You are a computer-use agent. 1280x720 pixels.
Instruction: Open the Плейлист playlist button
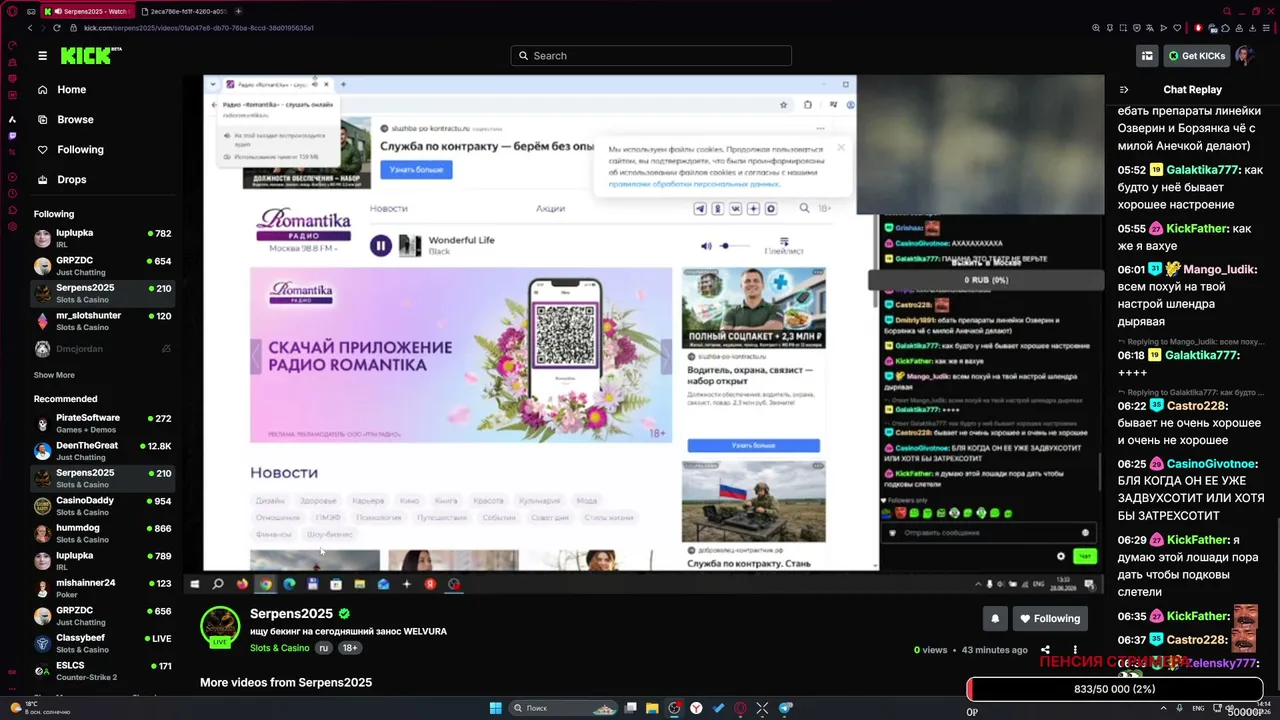[784, 246]
